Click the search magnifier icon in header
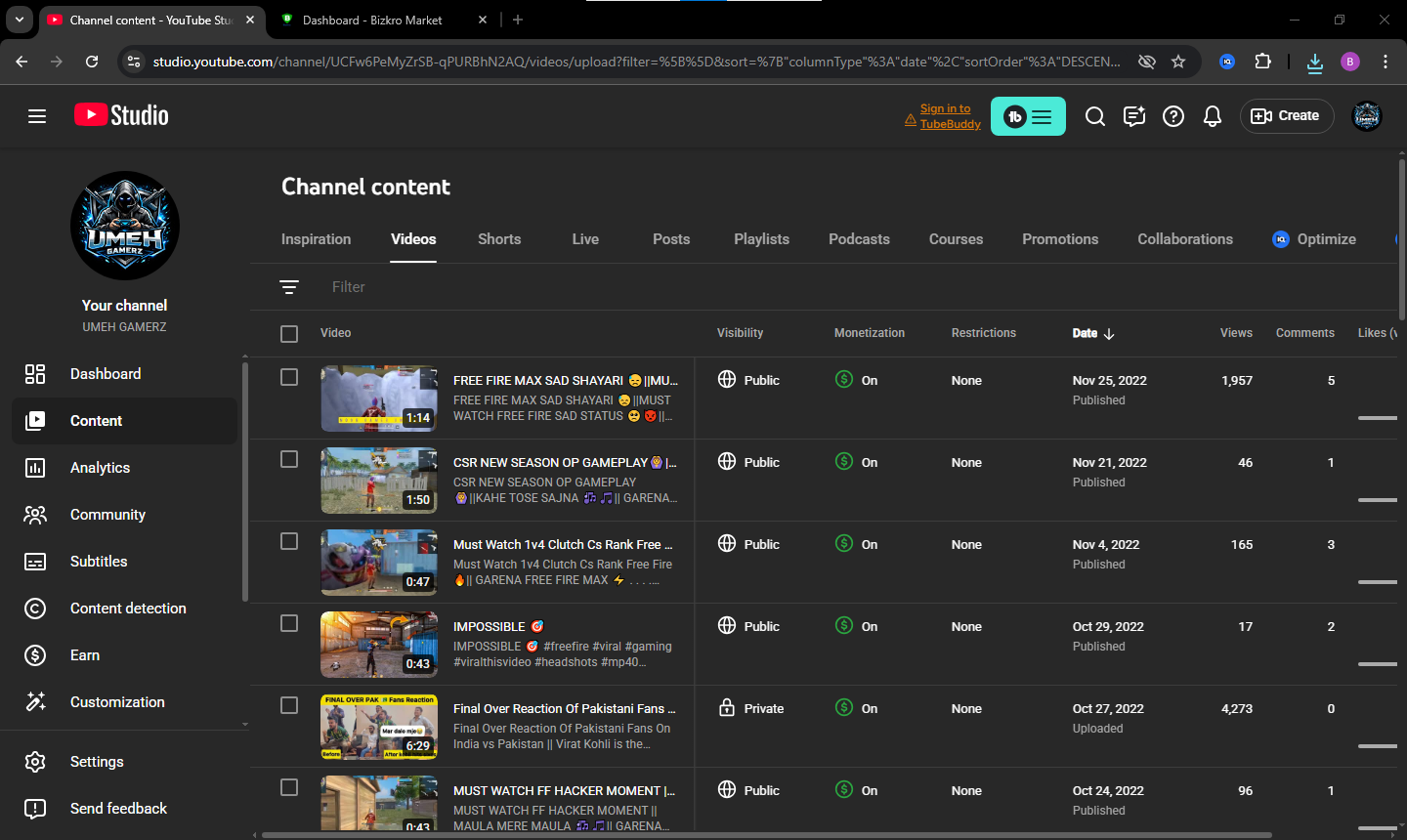The image size is (1407, 840). coord(1095,116)
